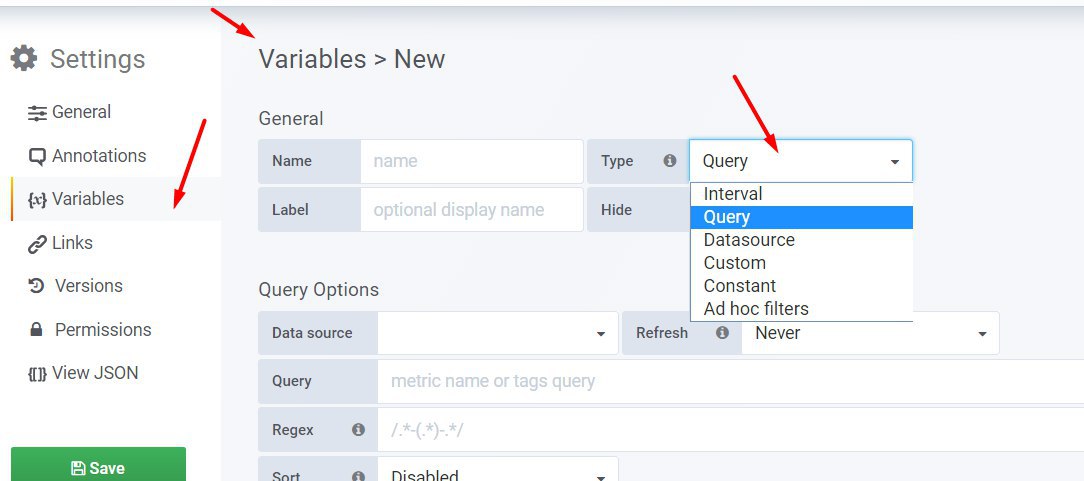Image resolution: width=1084 pixels, height=481 pixels.
Task: Click the Annotations comment icon
Action: click(x=37, y=156)
